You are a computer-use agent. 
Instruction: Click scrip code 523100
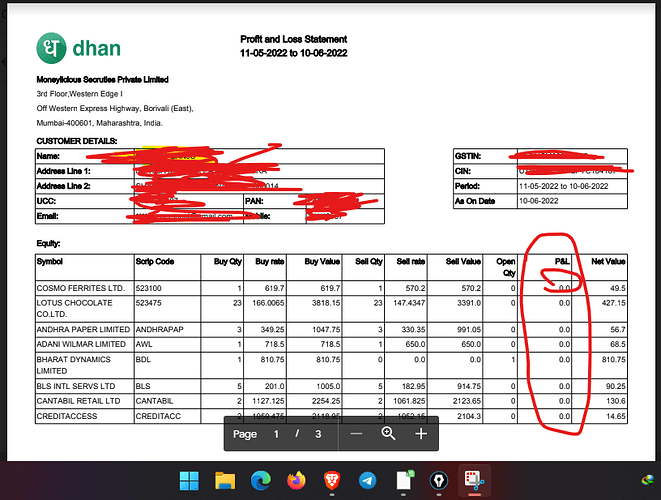pos(148,288)
